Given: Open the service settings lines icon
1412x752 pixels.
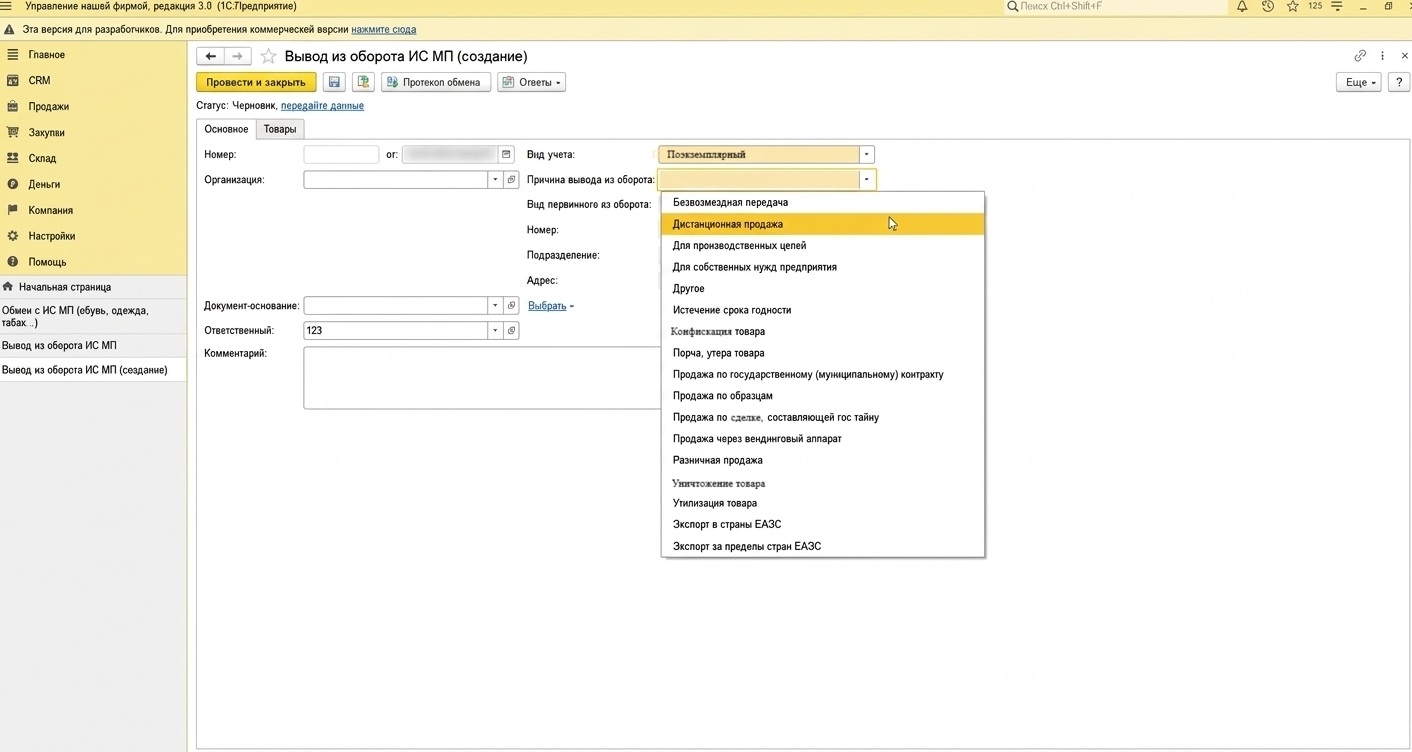Looking at the screenshot, I should coord(1337,6).
